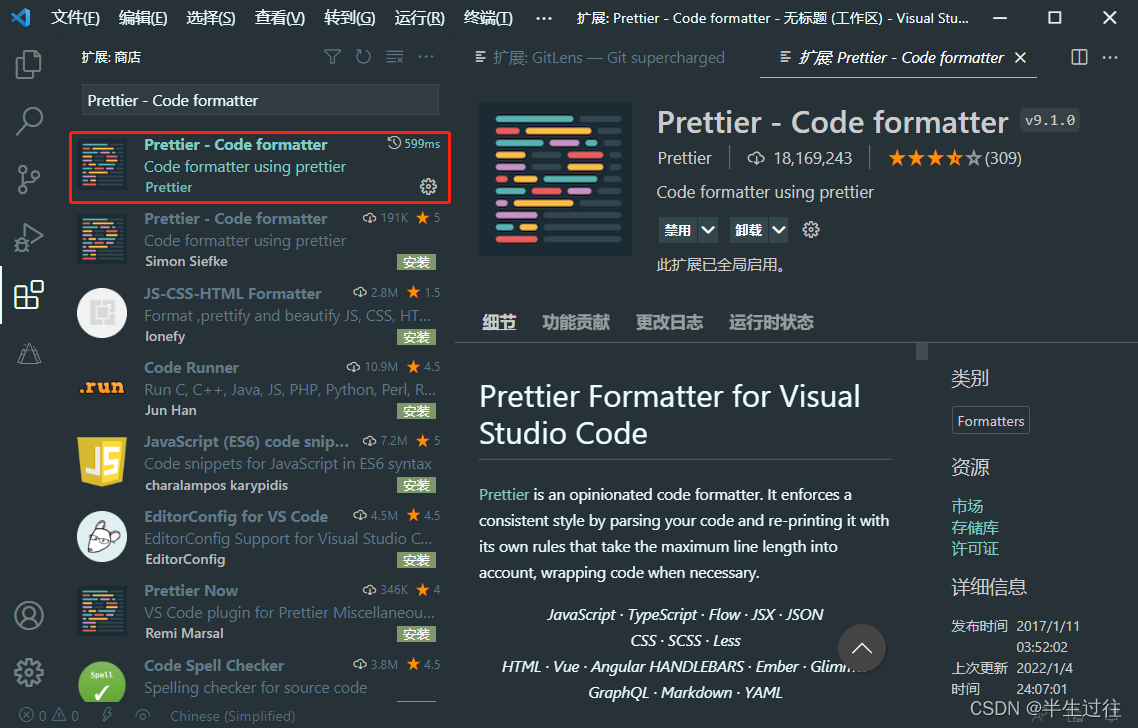Clear extensions search results icon
1138x728 pixels.
pyautogui.click(x=395, y=57)
